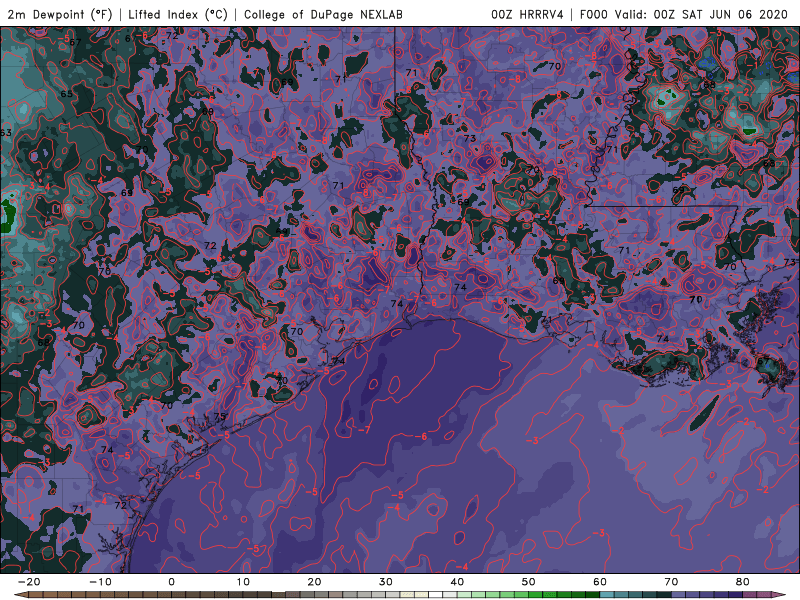Click the right arrow end of color bar

click(779, 595)
